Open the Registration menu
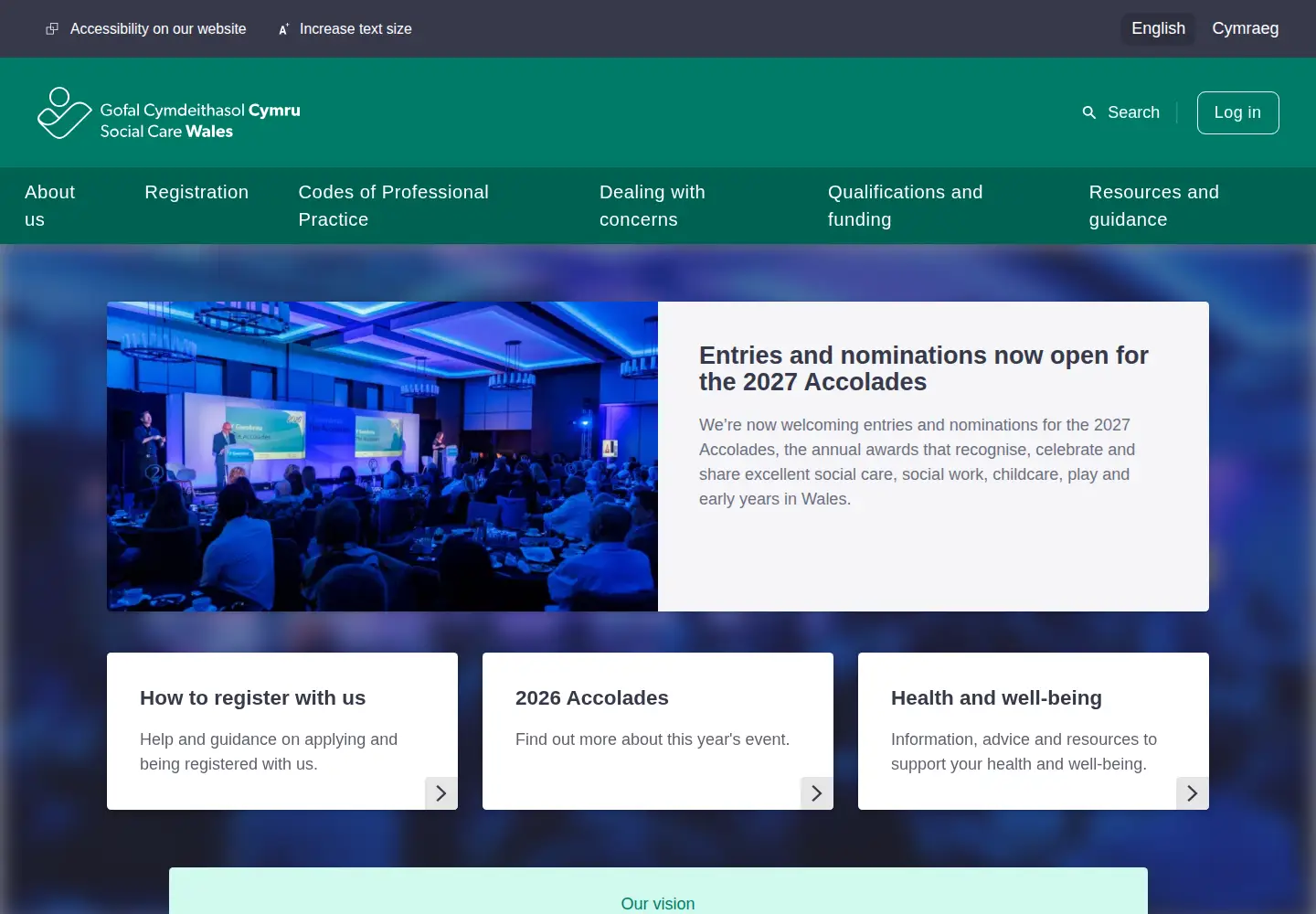This screenshot has height=914, width=1316. [x=196, y=192]
